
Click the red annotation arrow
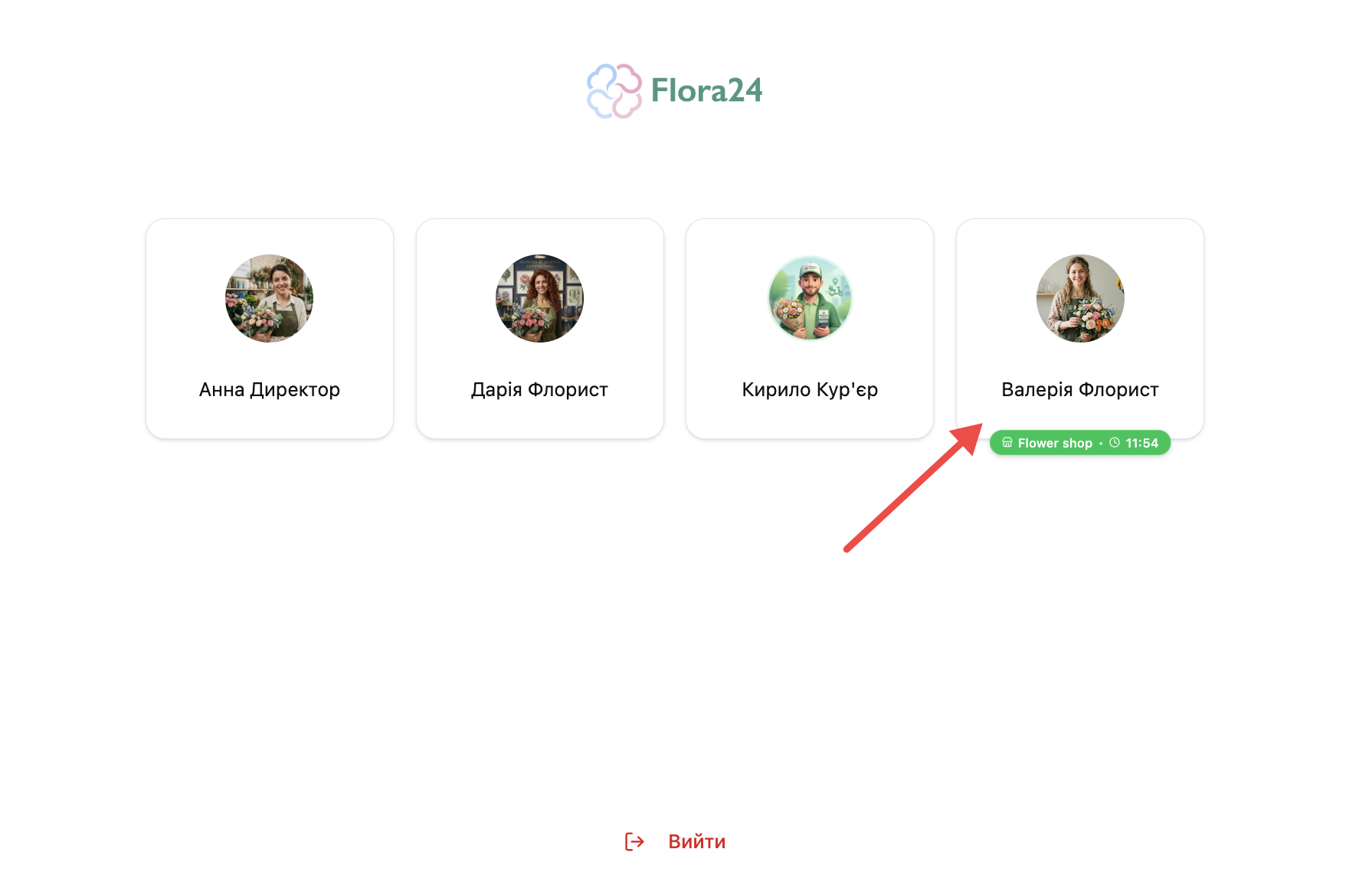[x=913, y=487]
